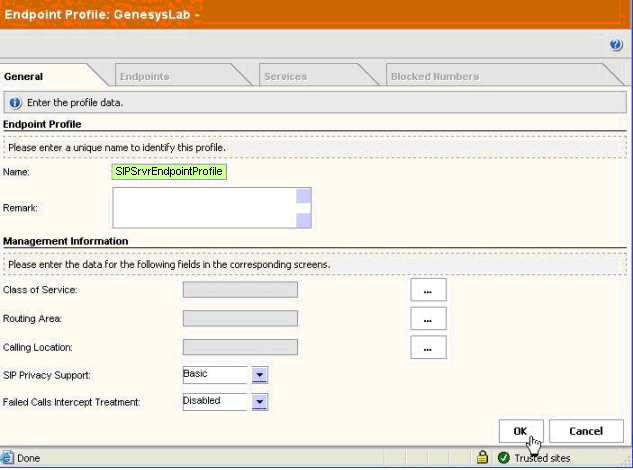Viewport: 633px width, 470px height.
Task: Click the Remark box scrollbar
Action: [x=303, y=208]
